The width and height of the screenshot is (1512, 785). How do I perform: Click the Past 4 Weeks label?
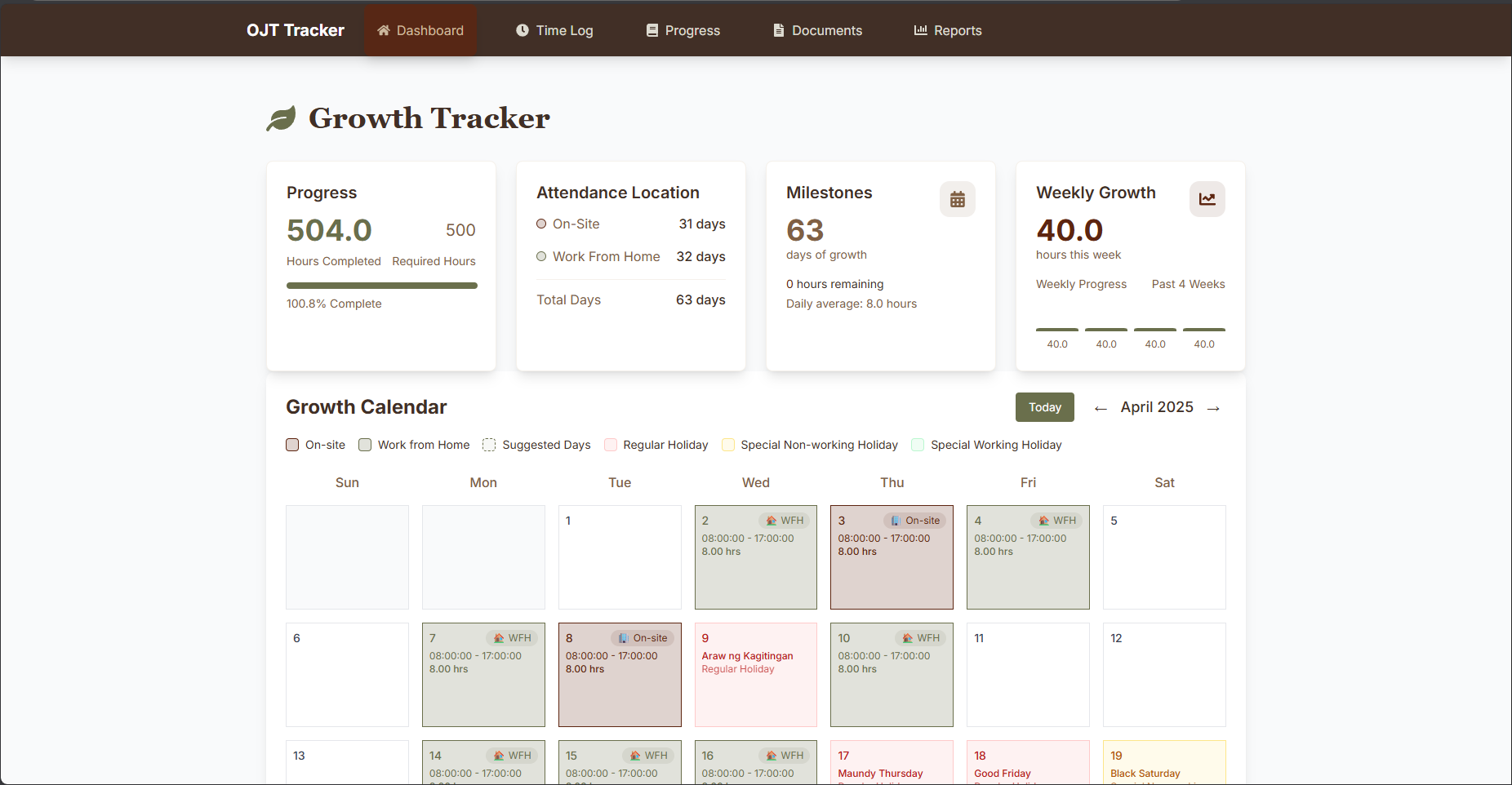tap(1188, 284)
